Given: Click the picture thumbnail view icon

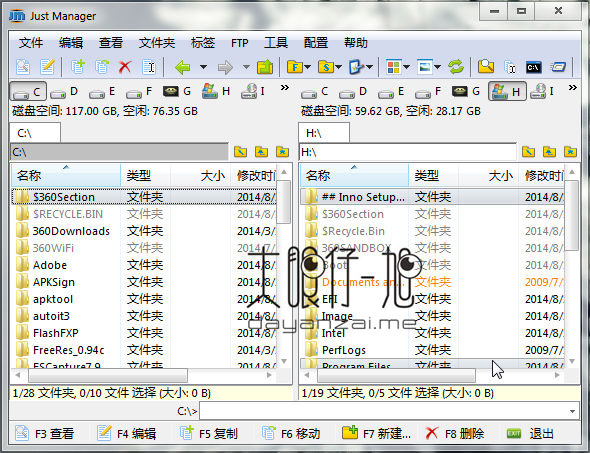Looking at the screenshot, I should (425, 67).
